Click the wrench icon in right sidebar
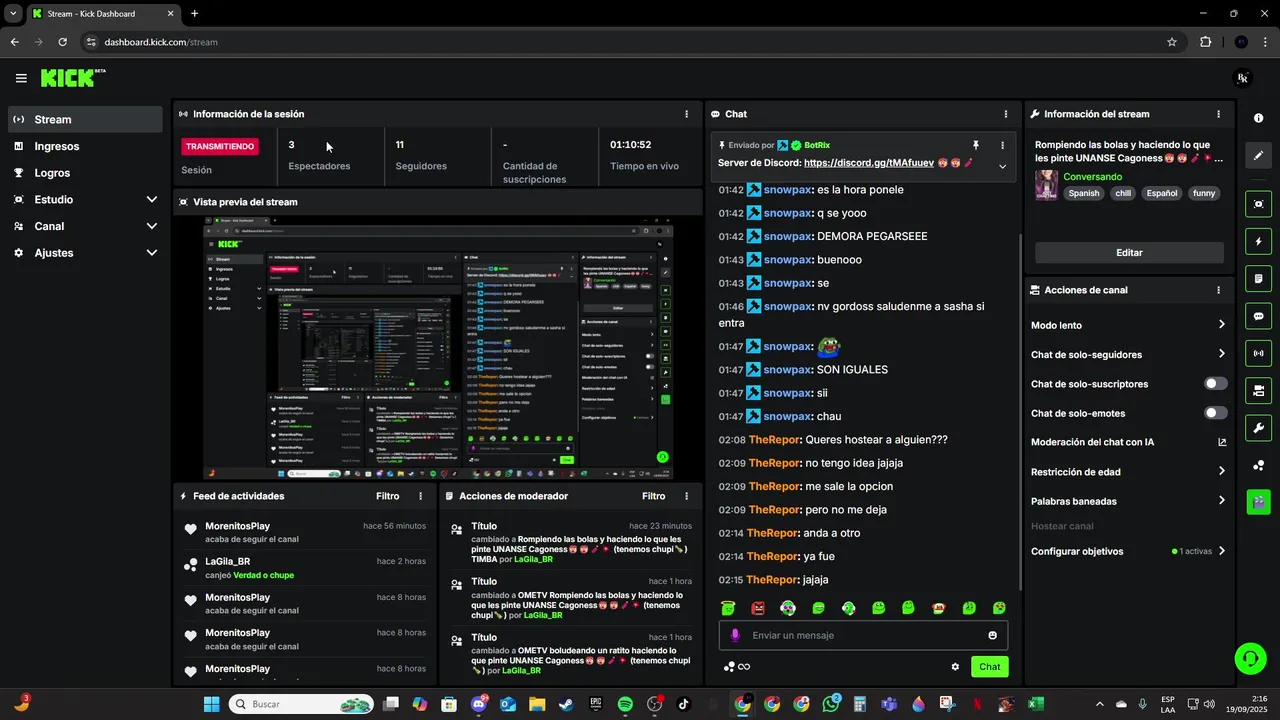Viewport: 1280px width, 720px height. point(1258,428)
